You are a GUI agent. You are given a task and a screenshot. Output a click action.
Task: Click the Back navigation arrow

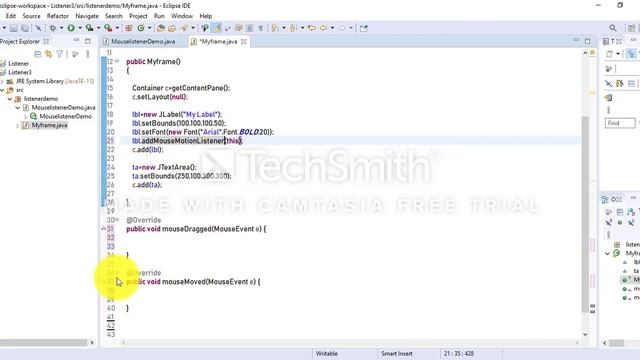(323, 28)
